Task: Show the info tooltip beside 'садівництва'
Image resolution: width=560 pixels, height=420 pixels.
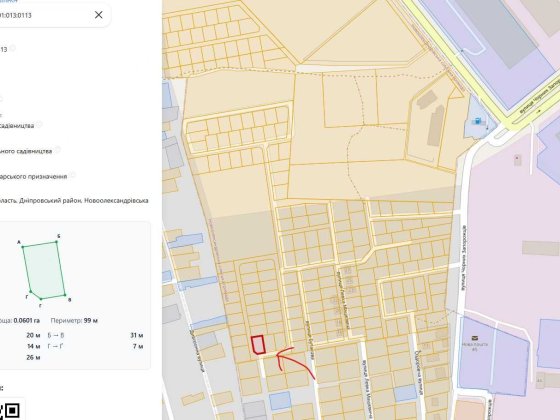Action: point(39,124)
